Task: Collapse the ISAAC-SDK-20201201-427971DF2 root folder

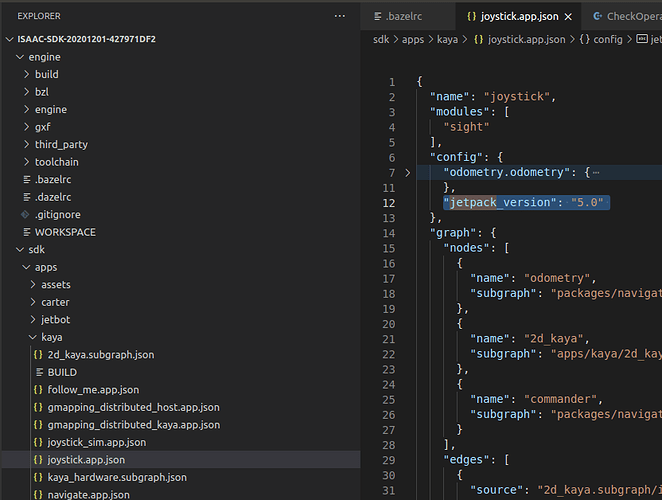Action: pyautogui.click(x=9, y=39)
